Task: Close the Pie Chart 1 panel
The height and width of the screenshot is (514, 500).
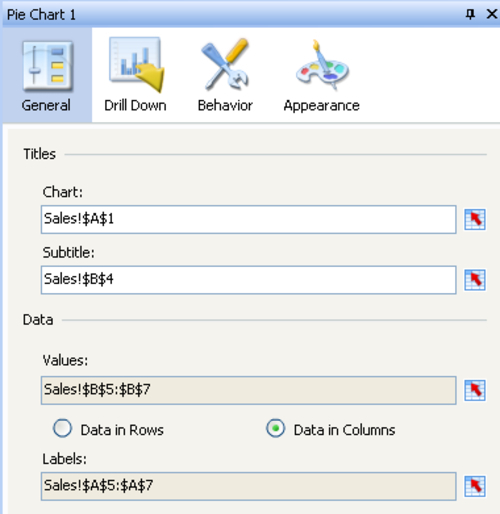Action: pyautogui.click(x=492, y=14)
